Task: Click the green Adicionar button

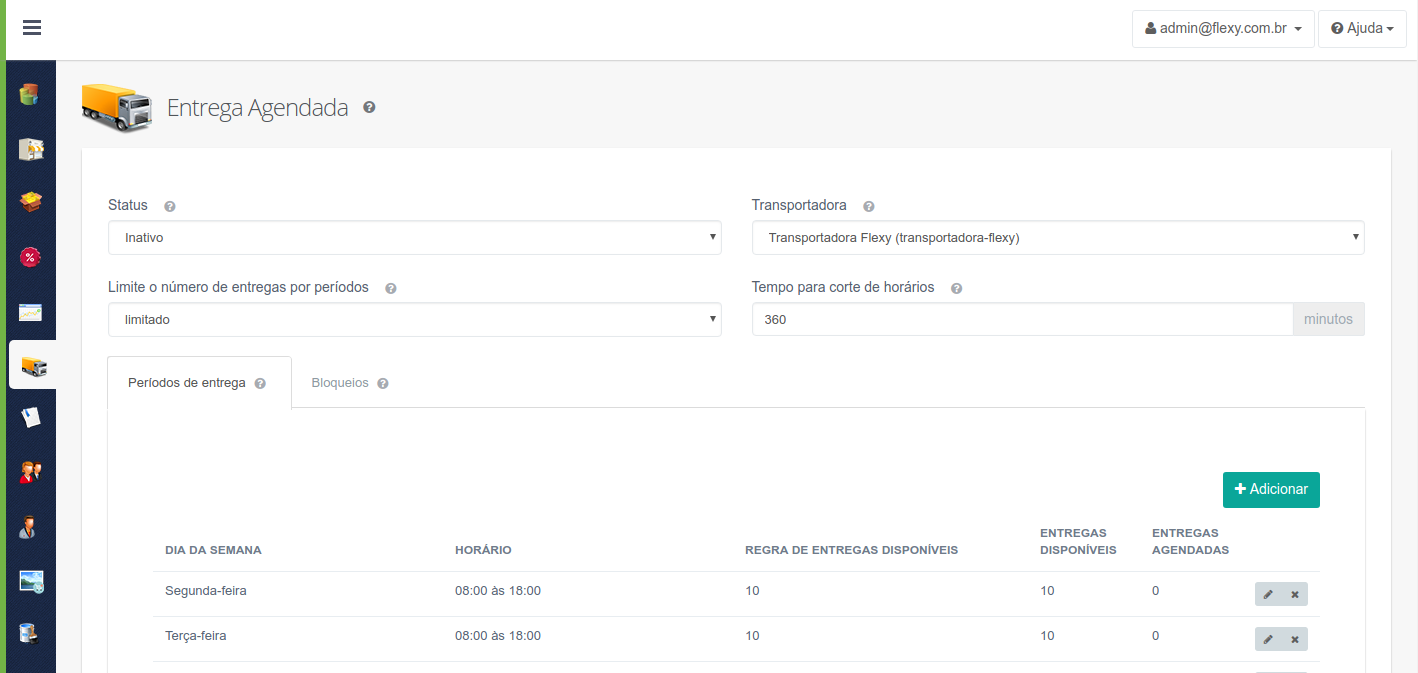Action: tap(1271, 490)
